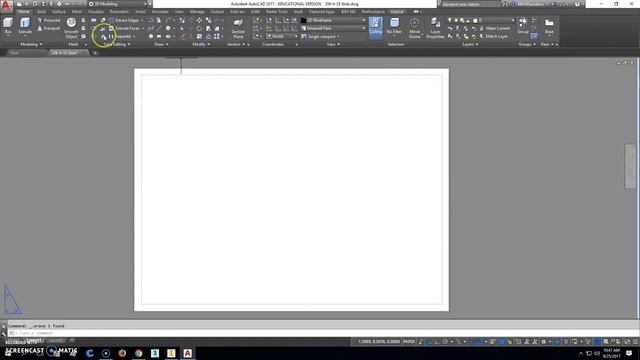Open the Section Plane tool
640x360 pixels.
(238, 28)
